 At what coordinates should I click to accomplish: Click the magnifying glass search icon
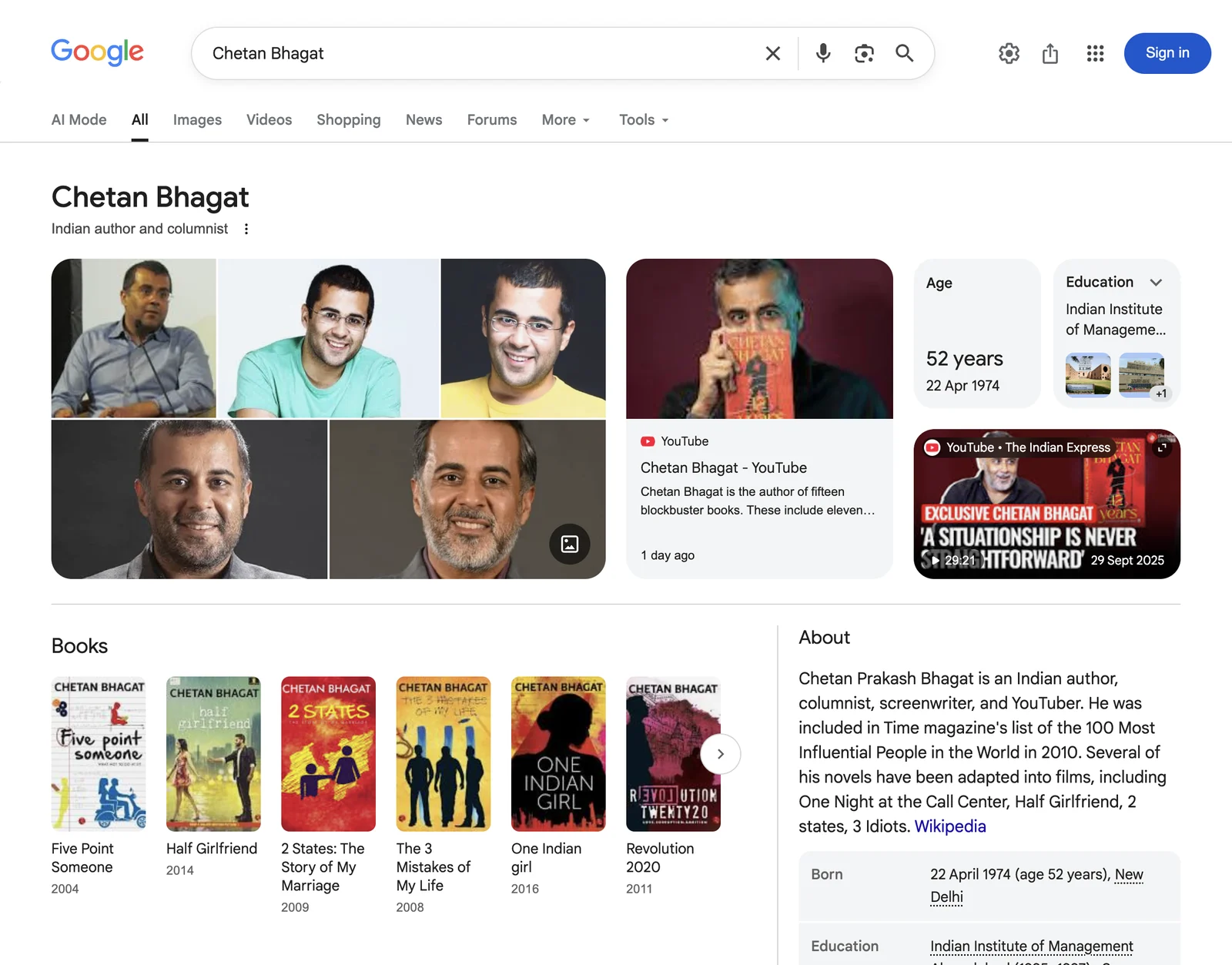click(x=905, y=53)
